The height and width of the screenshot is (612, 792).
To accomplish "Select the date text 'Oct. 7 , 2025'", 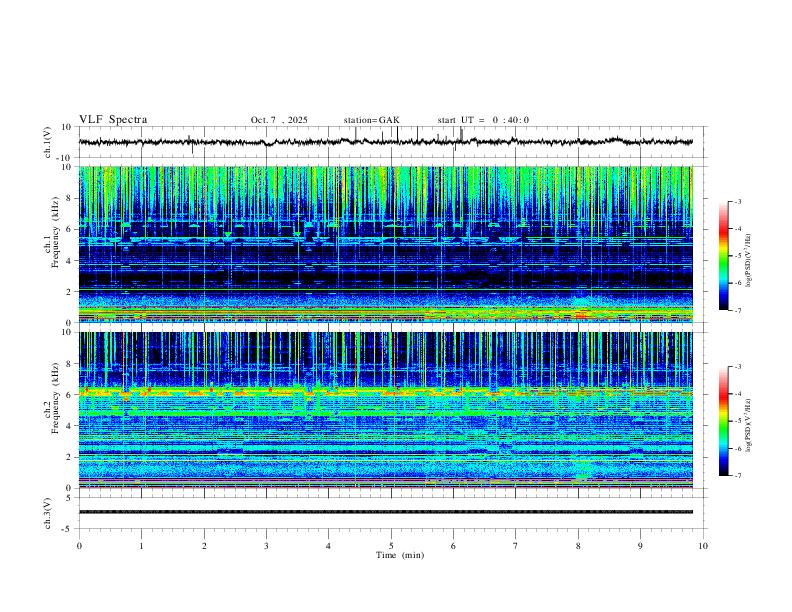I will pyautogui.click(x=279, y=120).
